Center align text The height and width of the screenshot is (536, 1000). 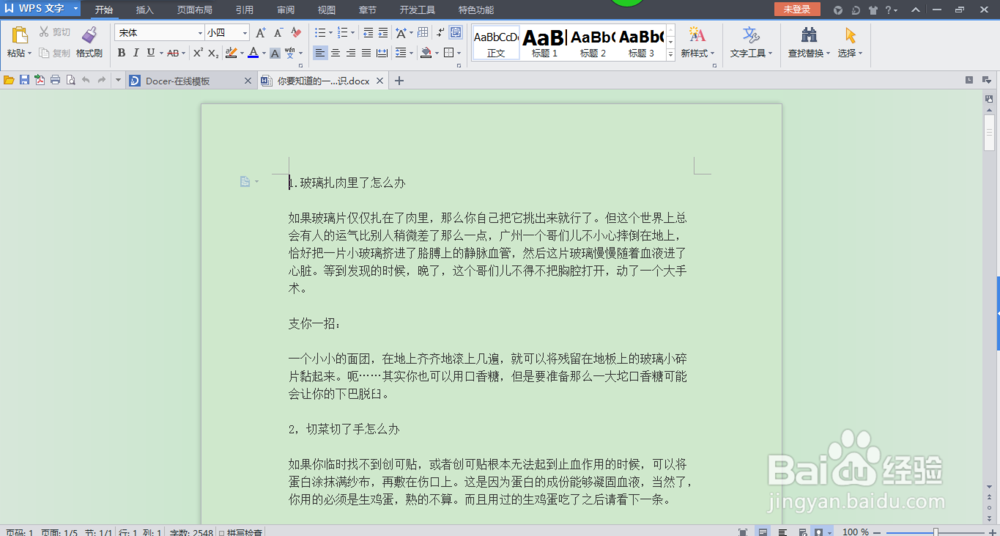point(335,53)
